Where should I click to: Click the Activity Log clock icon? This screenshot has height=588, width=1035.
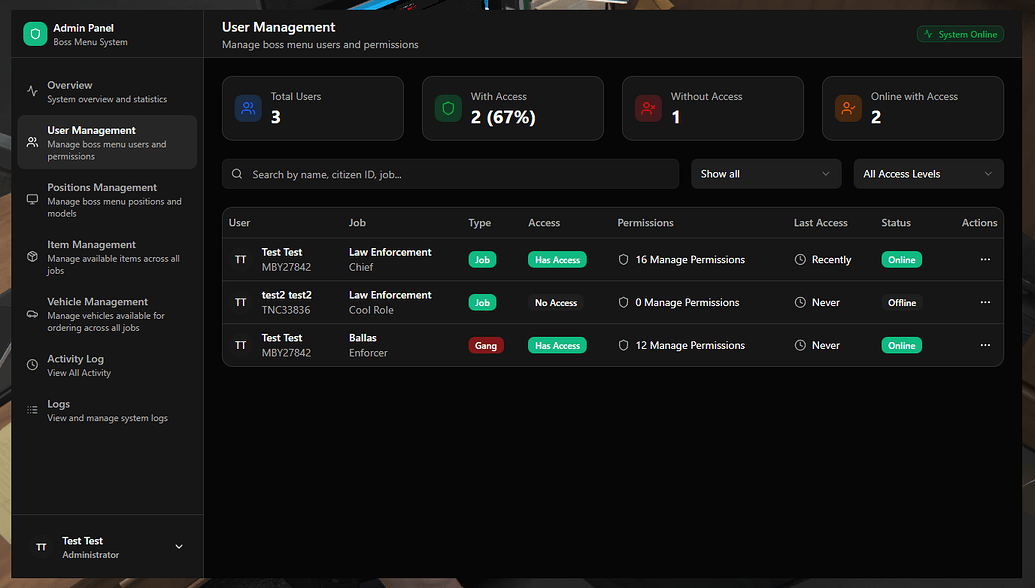point(32,364)
